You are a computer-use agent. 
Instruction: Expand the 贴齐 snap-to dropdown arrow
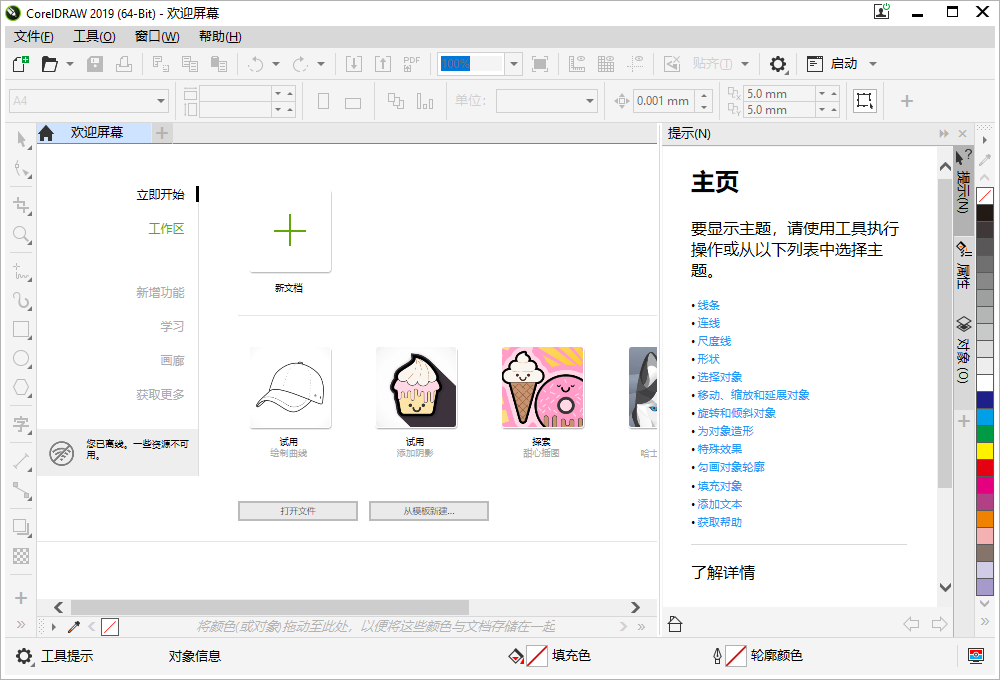click(744, 64)
